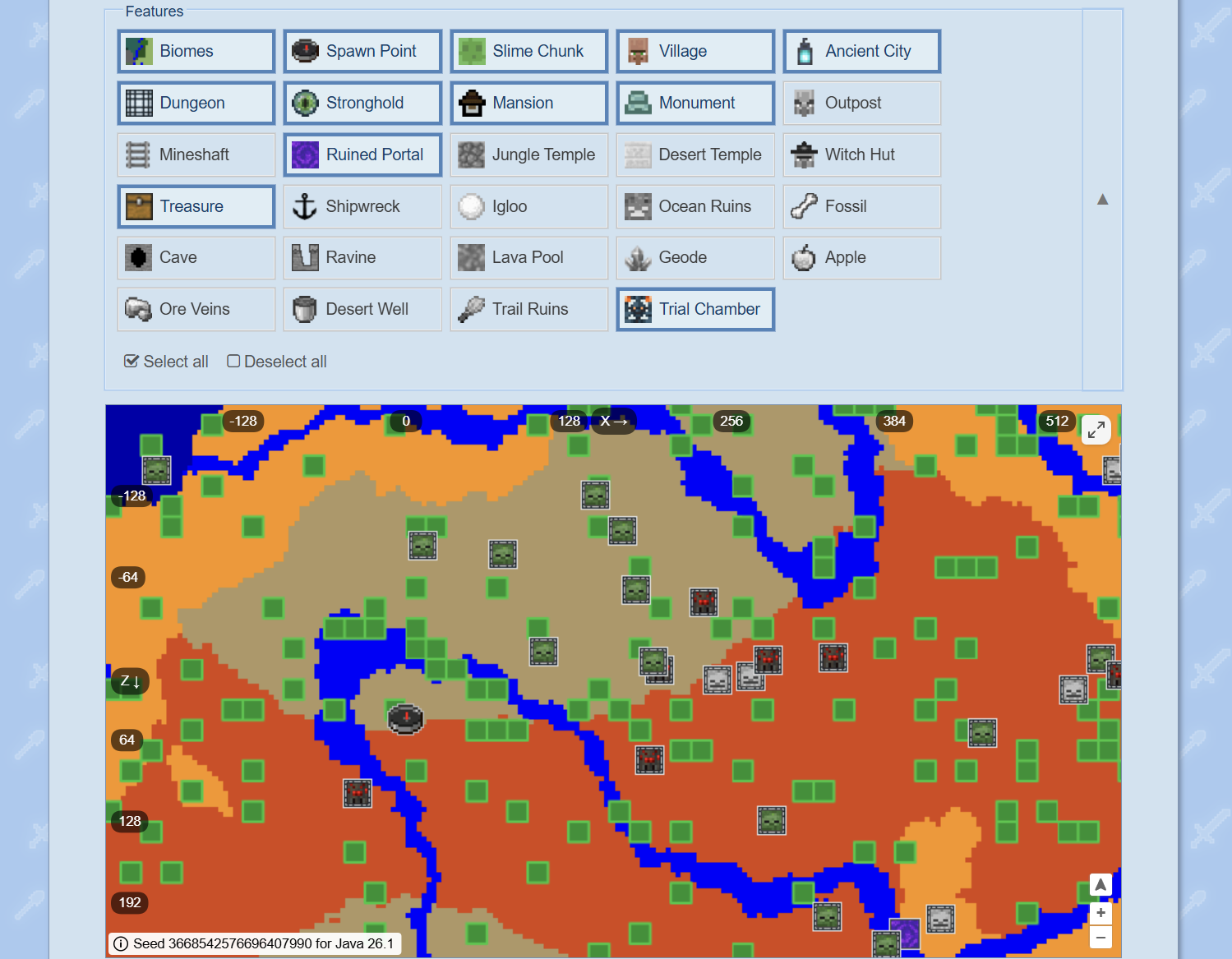Toggle the Ancient City feature
The height and width of the screenshot is (959, 1232).
(861, 51)
